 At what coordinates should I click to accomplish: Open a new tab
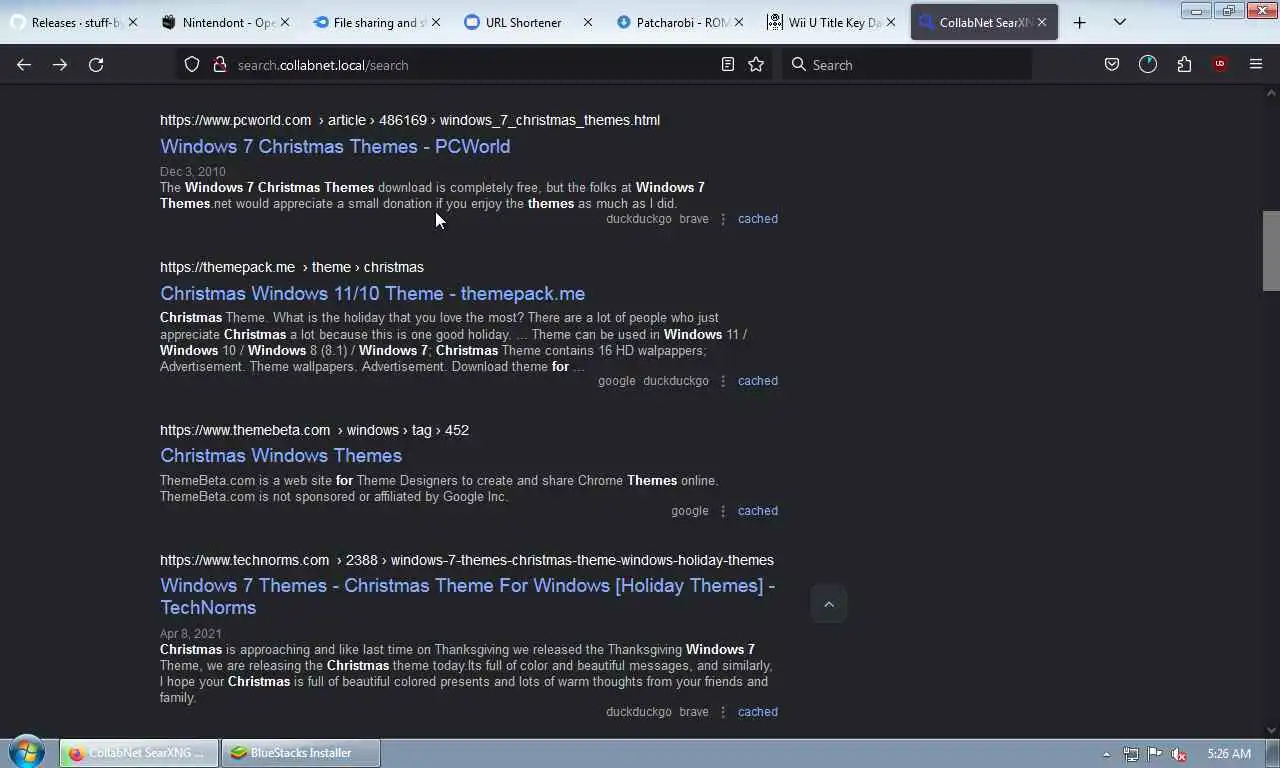1079,22
